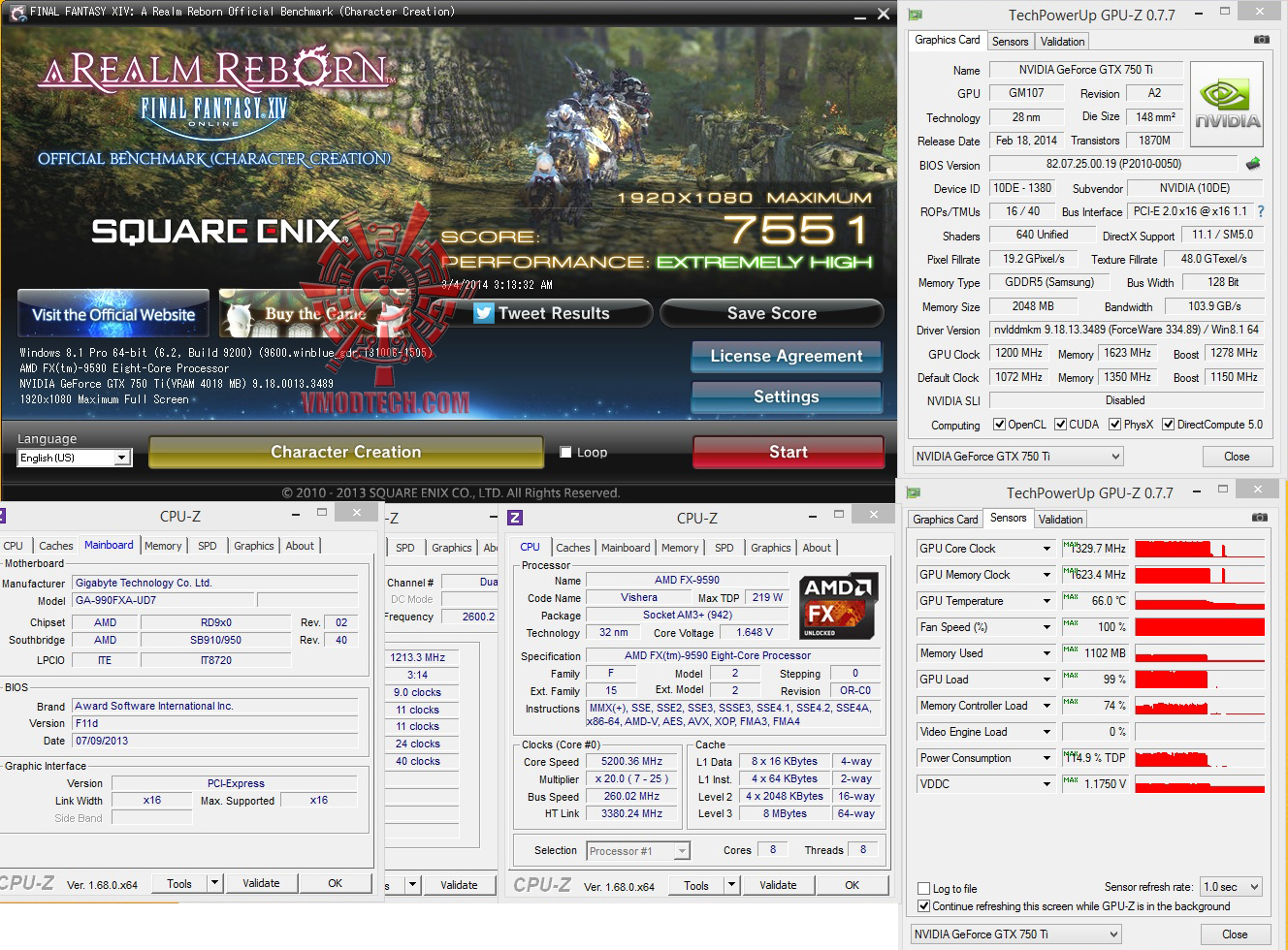Open Validation tab in GPU-Z Sensors window
Screen dimensions: 1288x950
[1060, 520]
